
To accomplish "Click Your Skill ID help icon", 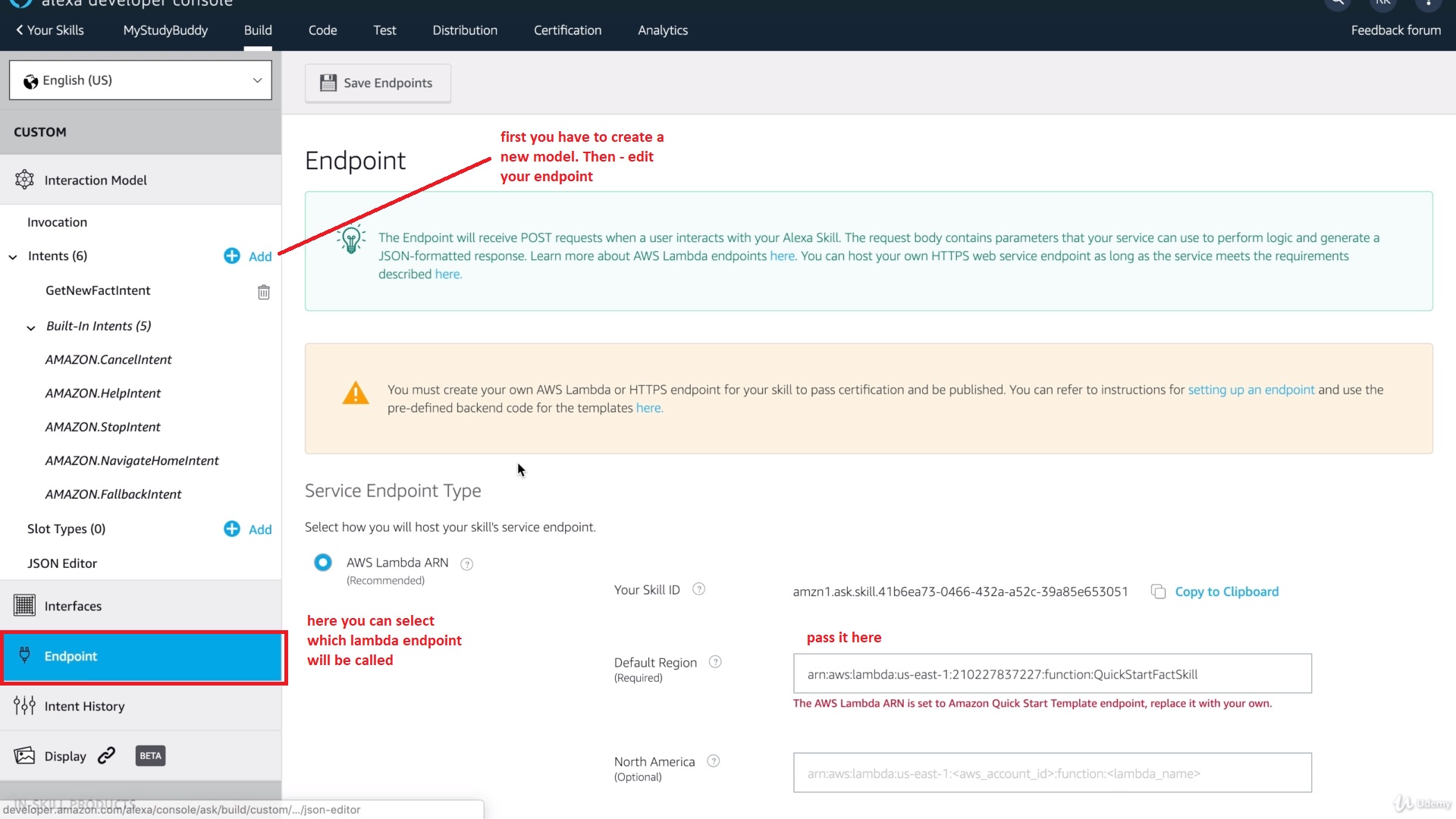I will [699, 589].
